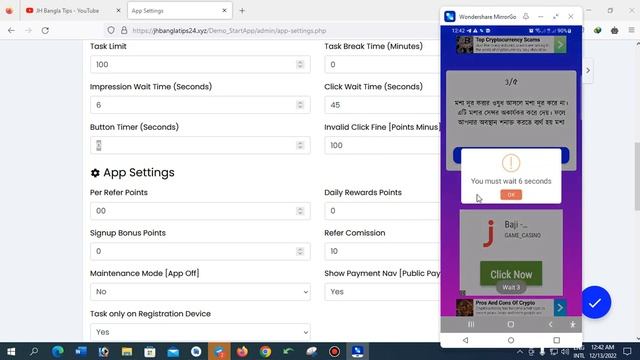Click the red screen recorder taskbar icon

(x=334, y=351)
